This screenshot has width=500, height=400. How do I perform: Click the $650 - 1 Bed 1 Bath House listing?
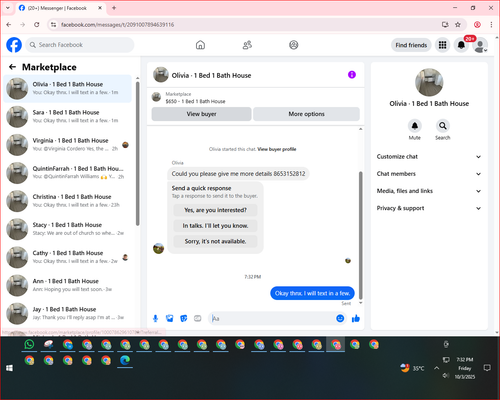point(195,101)
